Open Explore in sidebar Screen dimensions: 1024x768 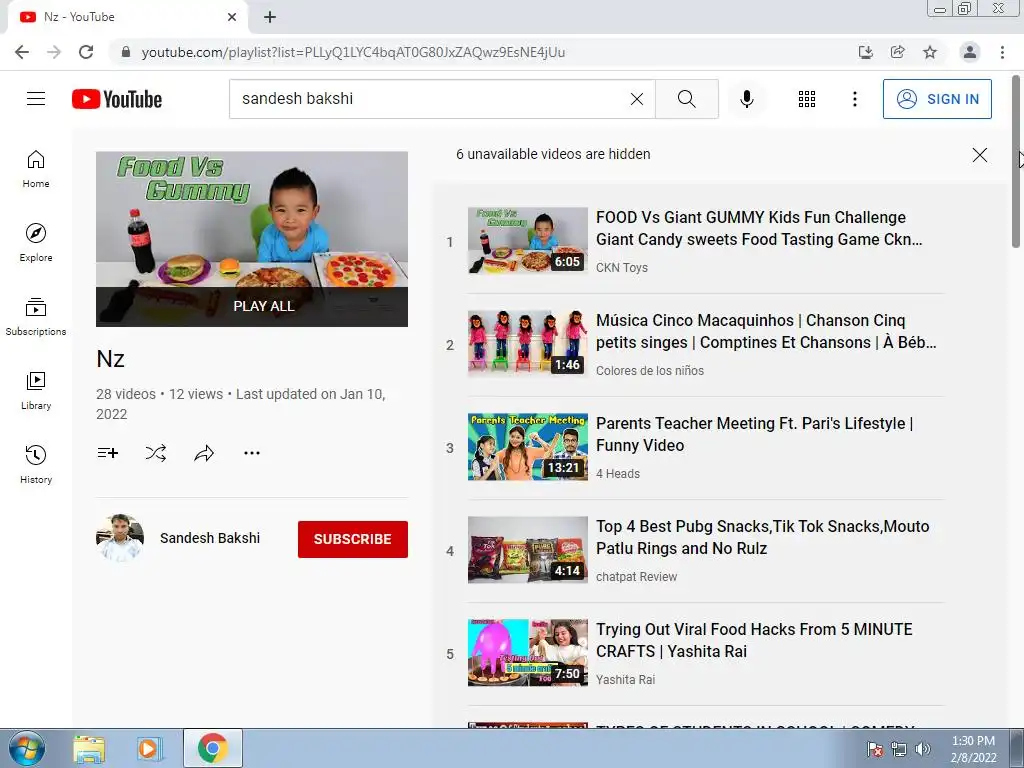click(x=36, y=243)
